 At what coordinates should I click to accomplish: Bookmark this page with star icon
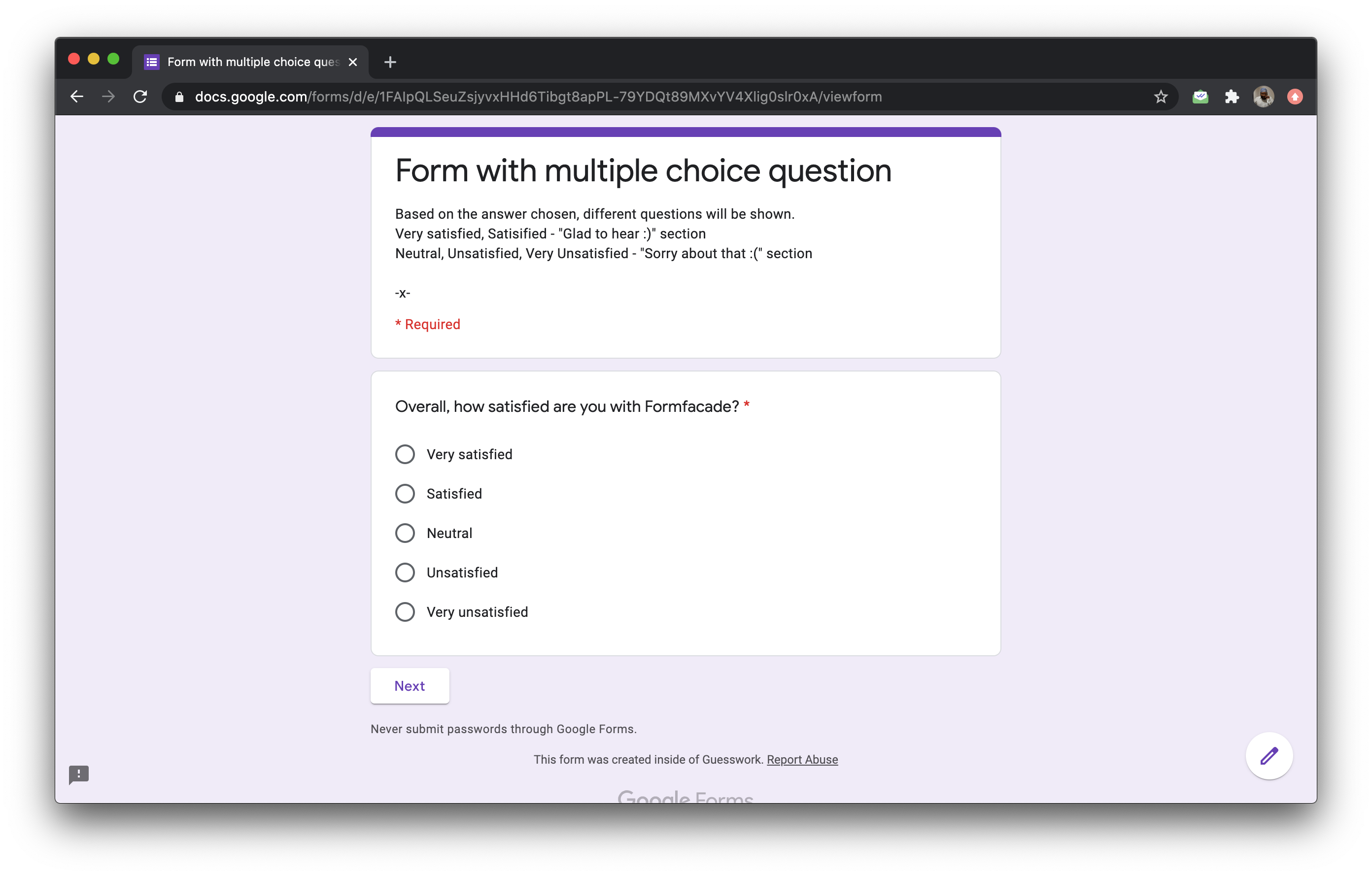coord(1161,97)
